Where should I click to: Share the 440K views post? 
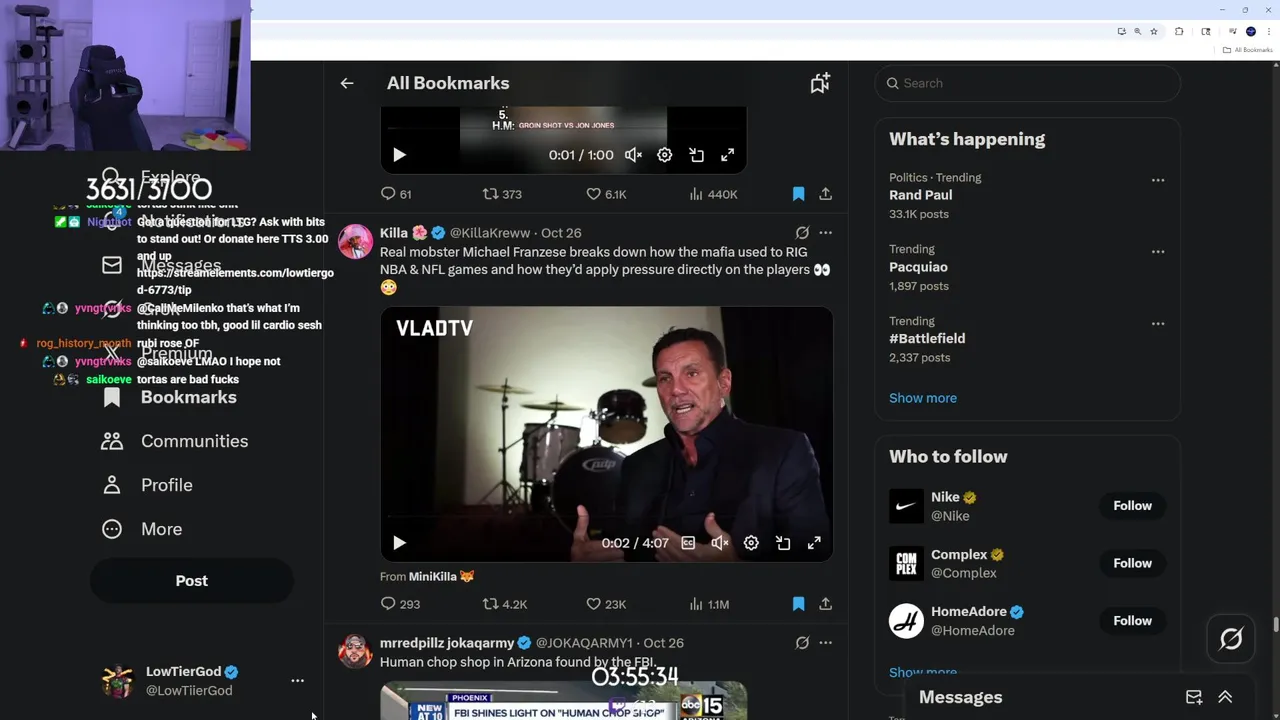point(825,194)
